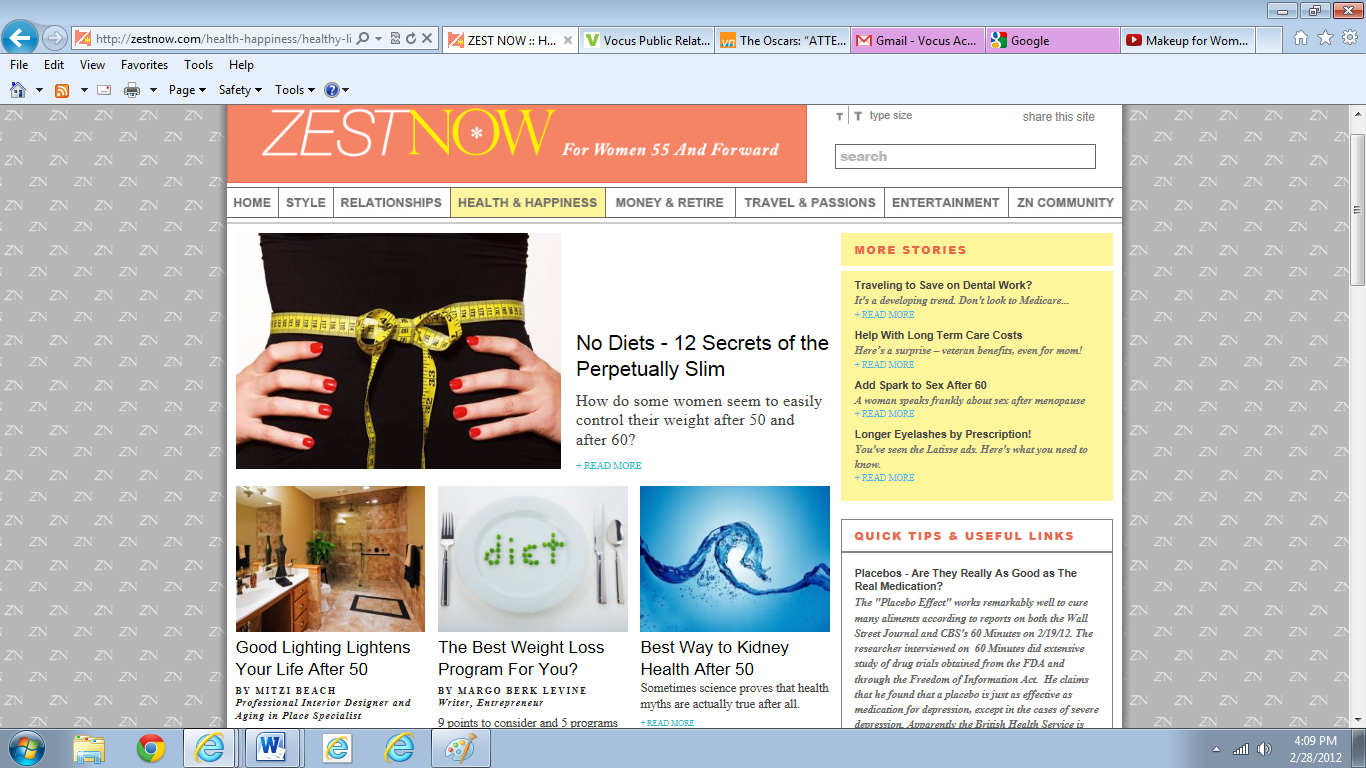
Task: Expand the address bar search dropdown arrow
Action: coord(379,39)
